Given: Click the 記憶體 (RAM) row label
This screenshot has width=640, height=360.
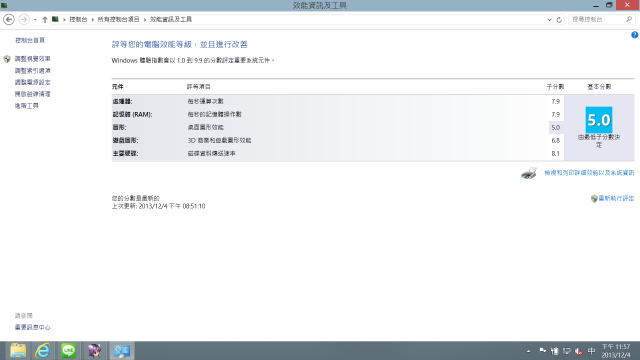Looking at the screenshot, I should [x=132, y=115].
